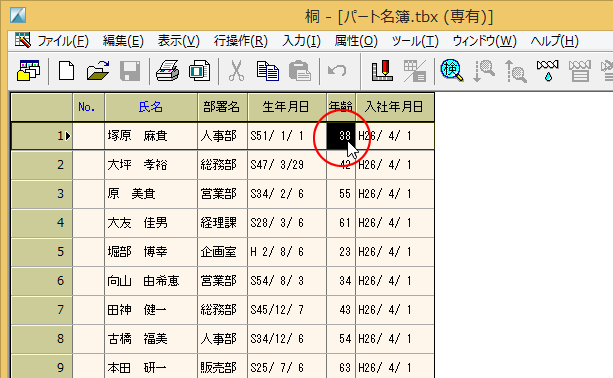Open the ヘルプ(H) menu
This screenshot has width=613, height=378.
pyautogui.click(x=554, y=41)
